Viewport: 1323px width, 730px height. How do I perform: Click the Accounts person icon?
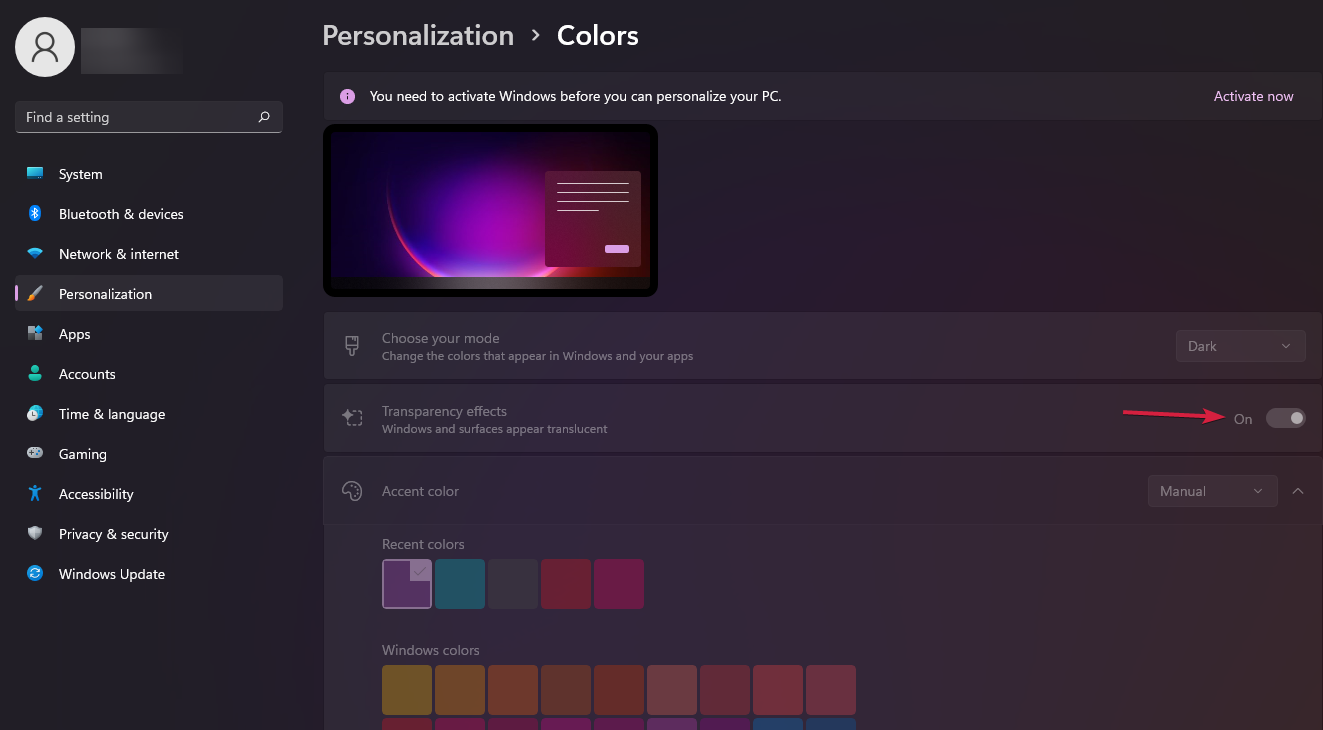pos(35,374)
